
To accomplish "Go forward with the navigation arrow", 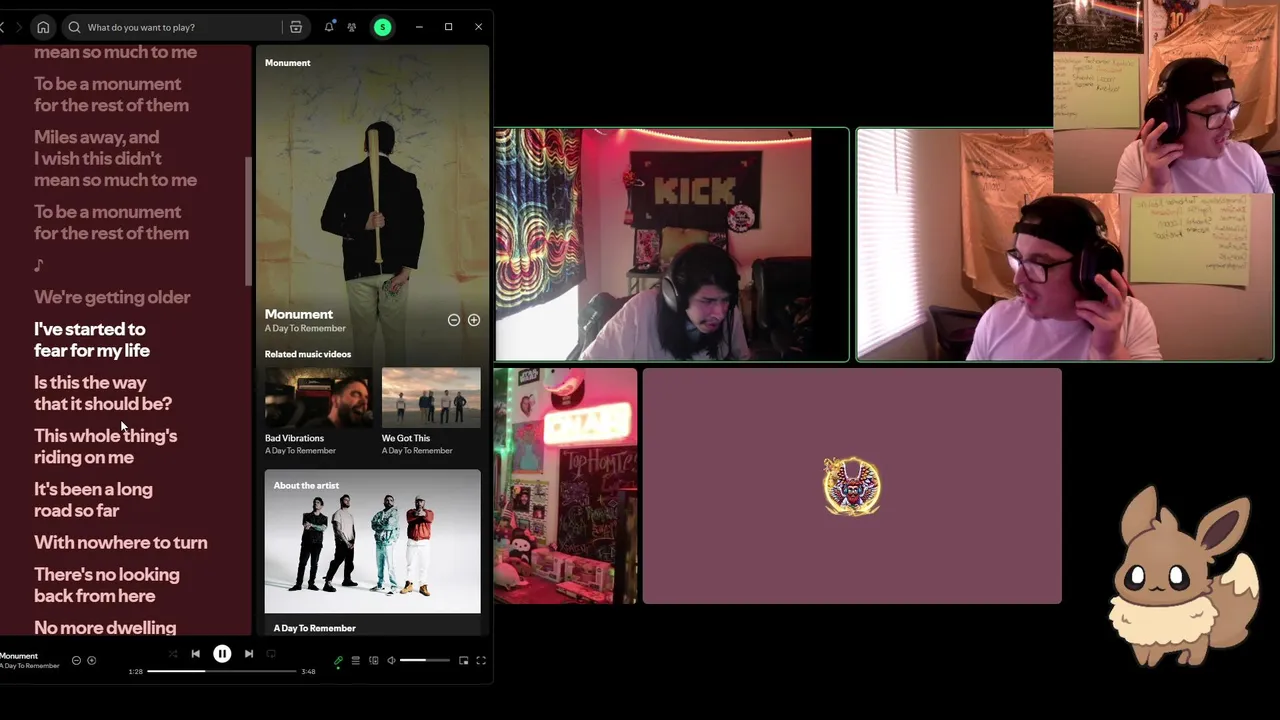I will click(17, 27).
